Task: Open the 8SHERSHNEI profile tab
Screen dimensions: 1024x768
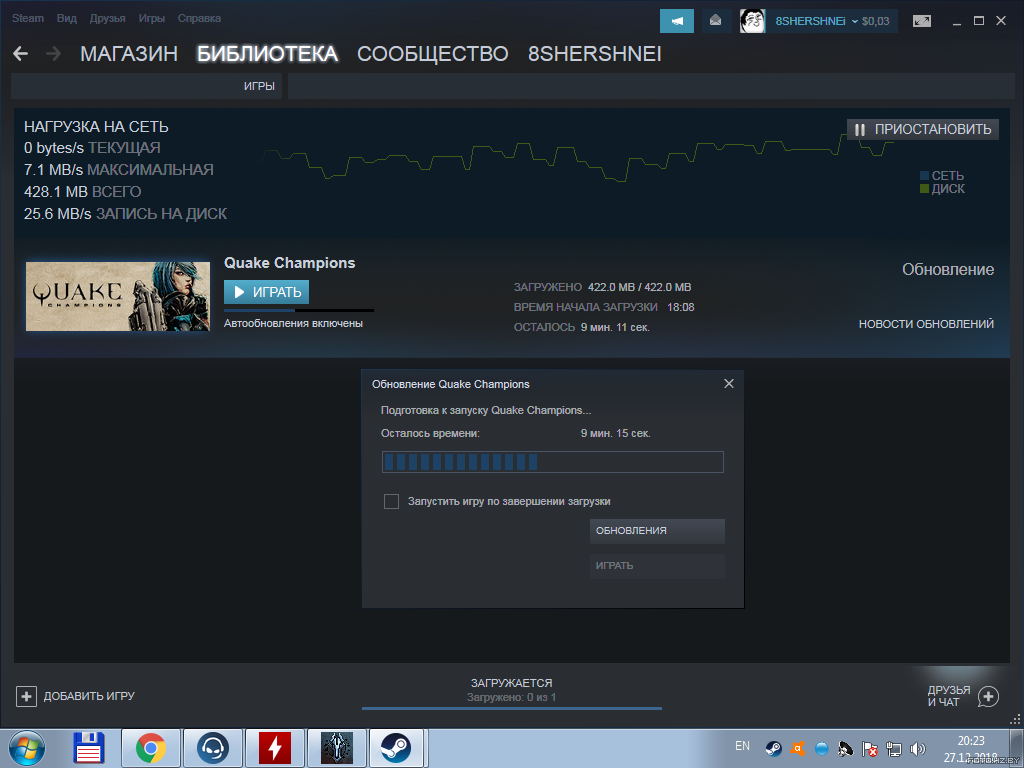Action: (x=595, y=54)
